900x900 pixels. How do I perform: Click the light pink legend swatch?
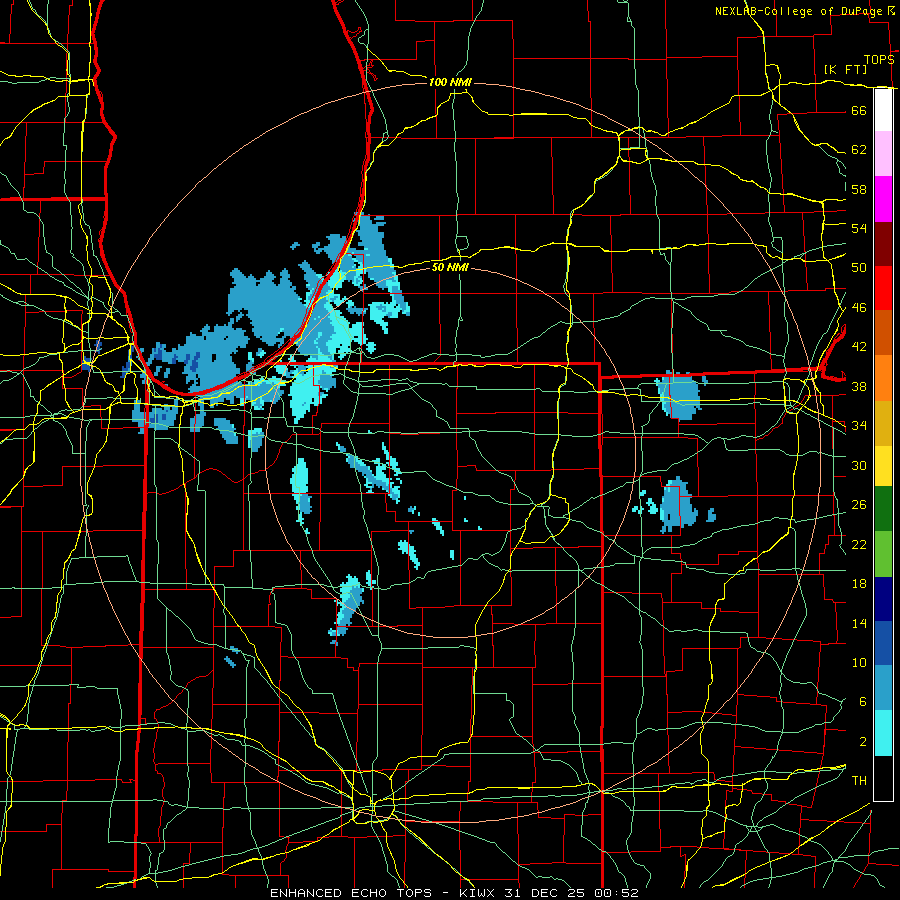coord(883,153)
